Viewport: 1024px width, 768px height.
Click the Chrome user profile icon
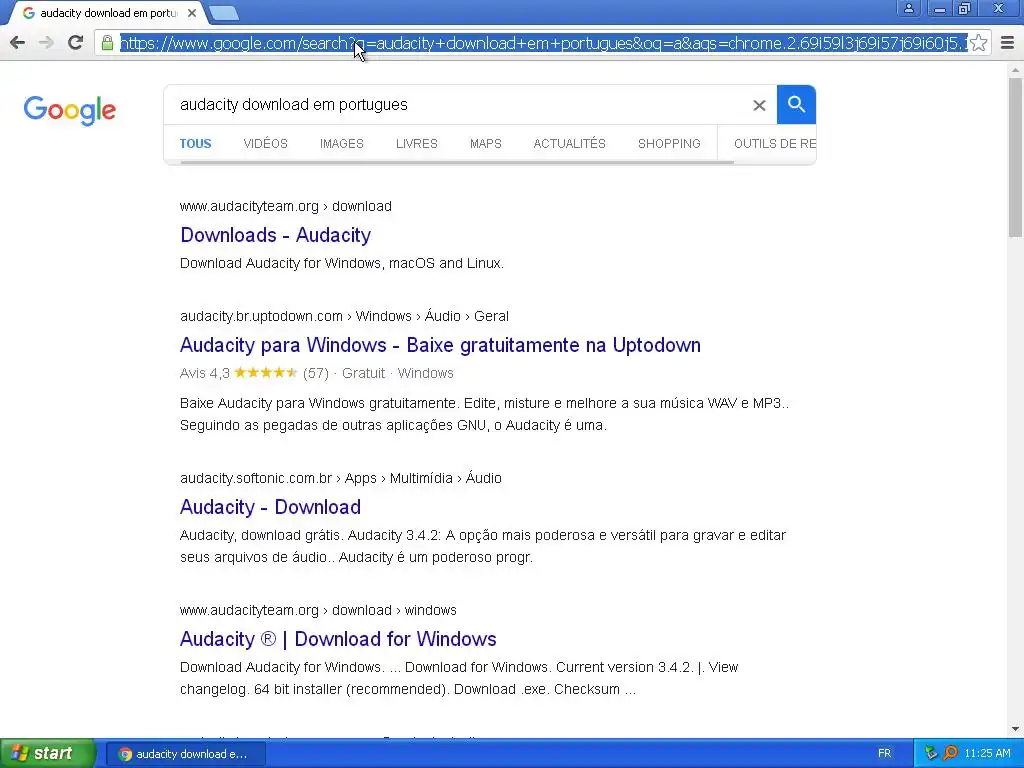click(908, 8)
